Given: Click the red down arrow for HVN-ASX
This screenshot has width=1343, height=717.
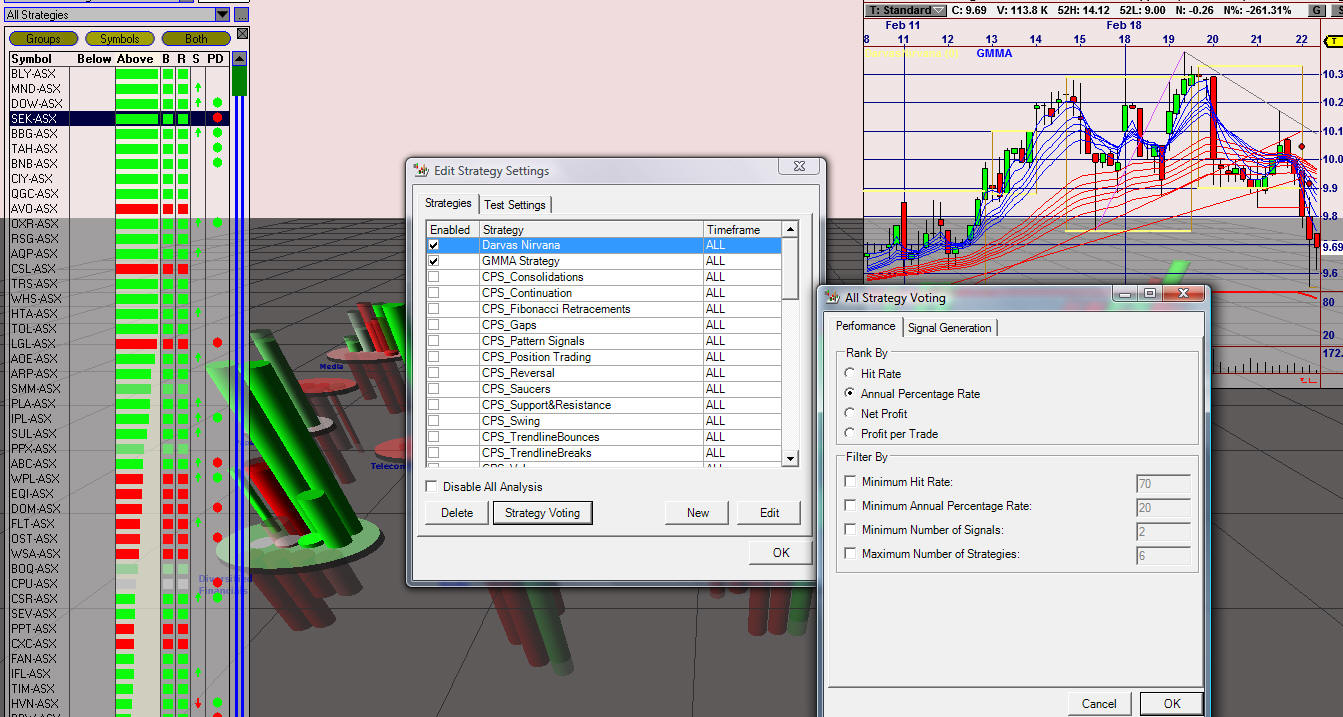Looking at the screenshot, I should (198, 704).
